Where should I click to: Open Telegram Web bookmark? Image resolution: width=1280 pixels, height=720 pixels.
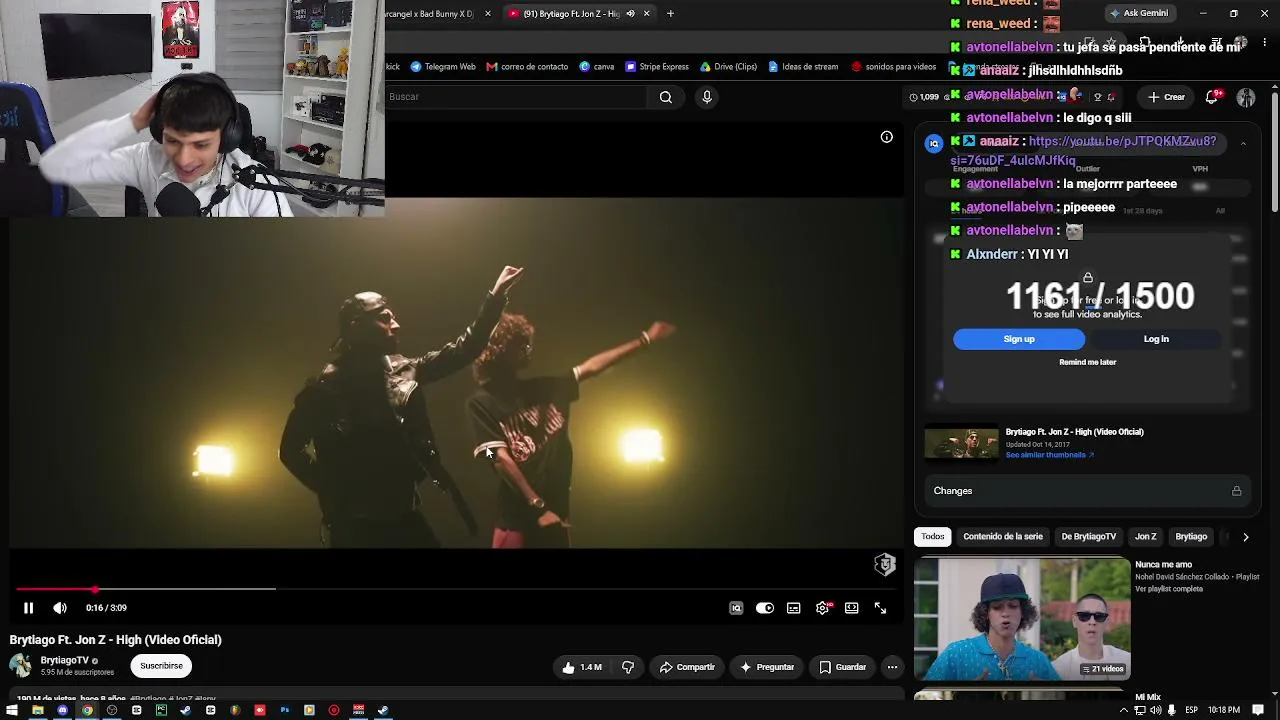pos(443,67)
